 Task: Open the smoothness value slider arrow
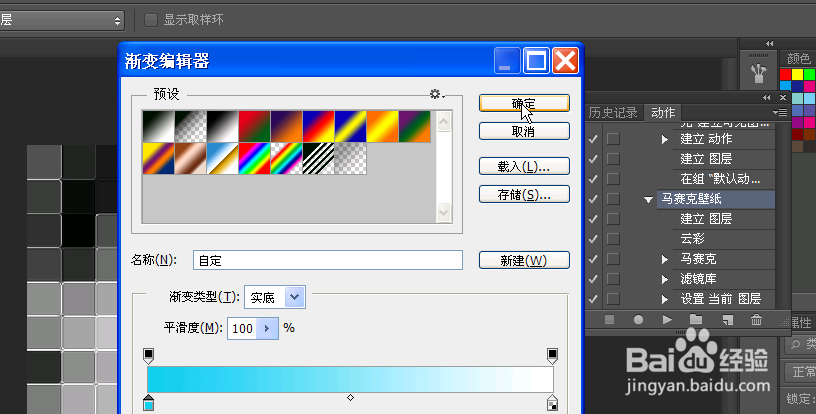pos(267,328)
